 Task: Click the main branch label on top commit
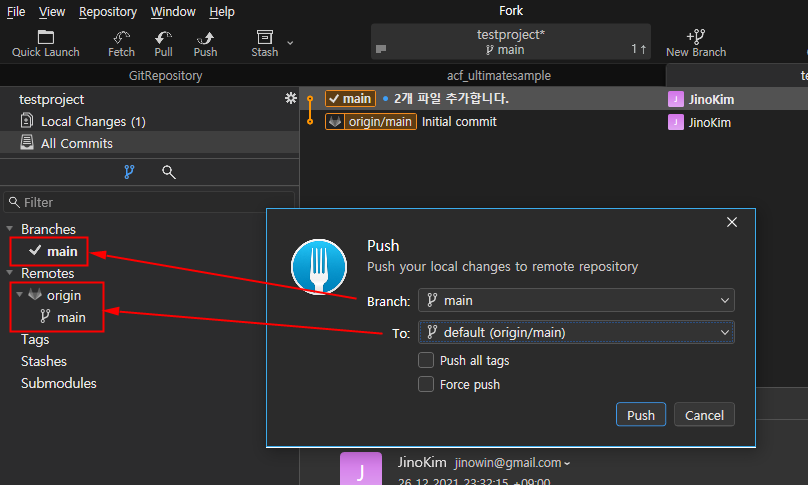coord(350,98)
